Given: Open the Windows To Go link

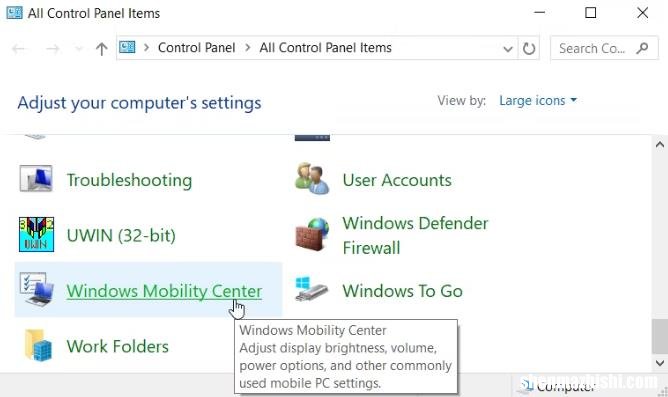Looking at the screenshot, I should click(x=403, y=291).
